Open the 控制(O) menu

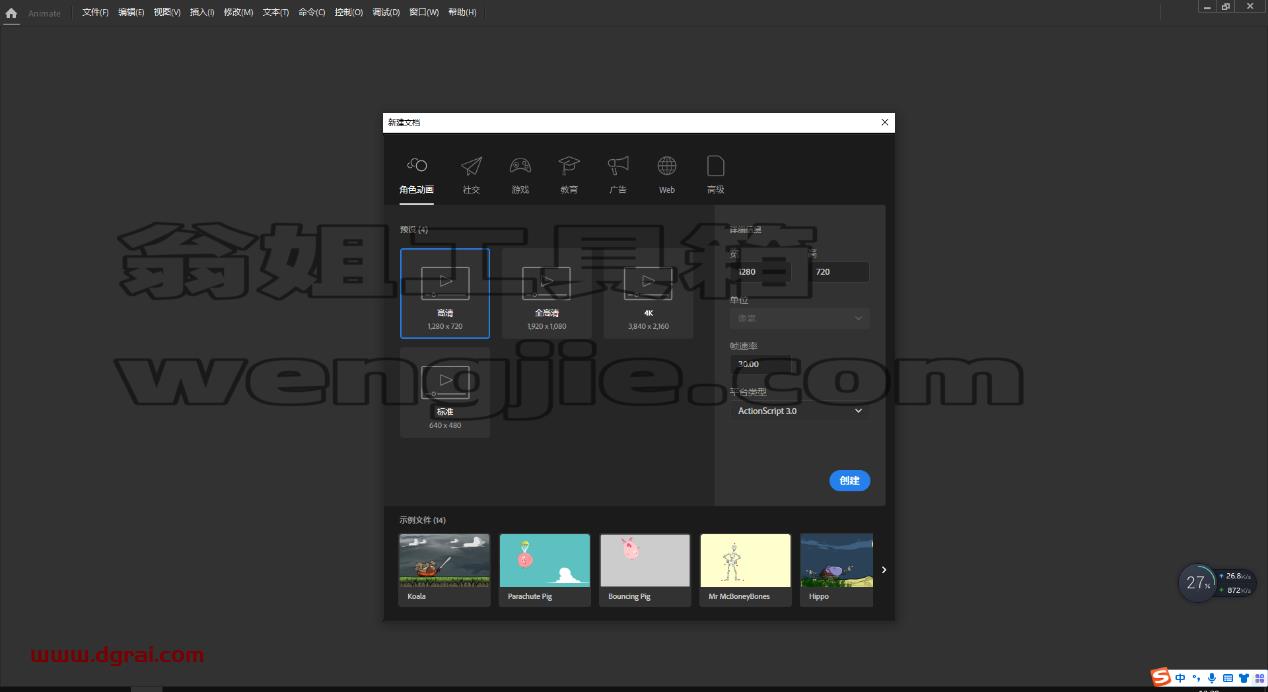(349, 12)
